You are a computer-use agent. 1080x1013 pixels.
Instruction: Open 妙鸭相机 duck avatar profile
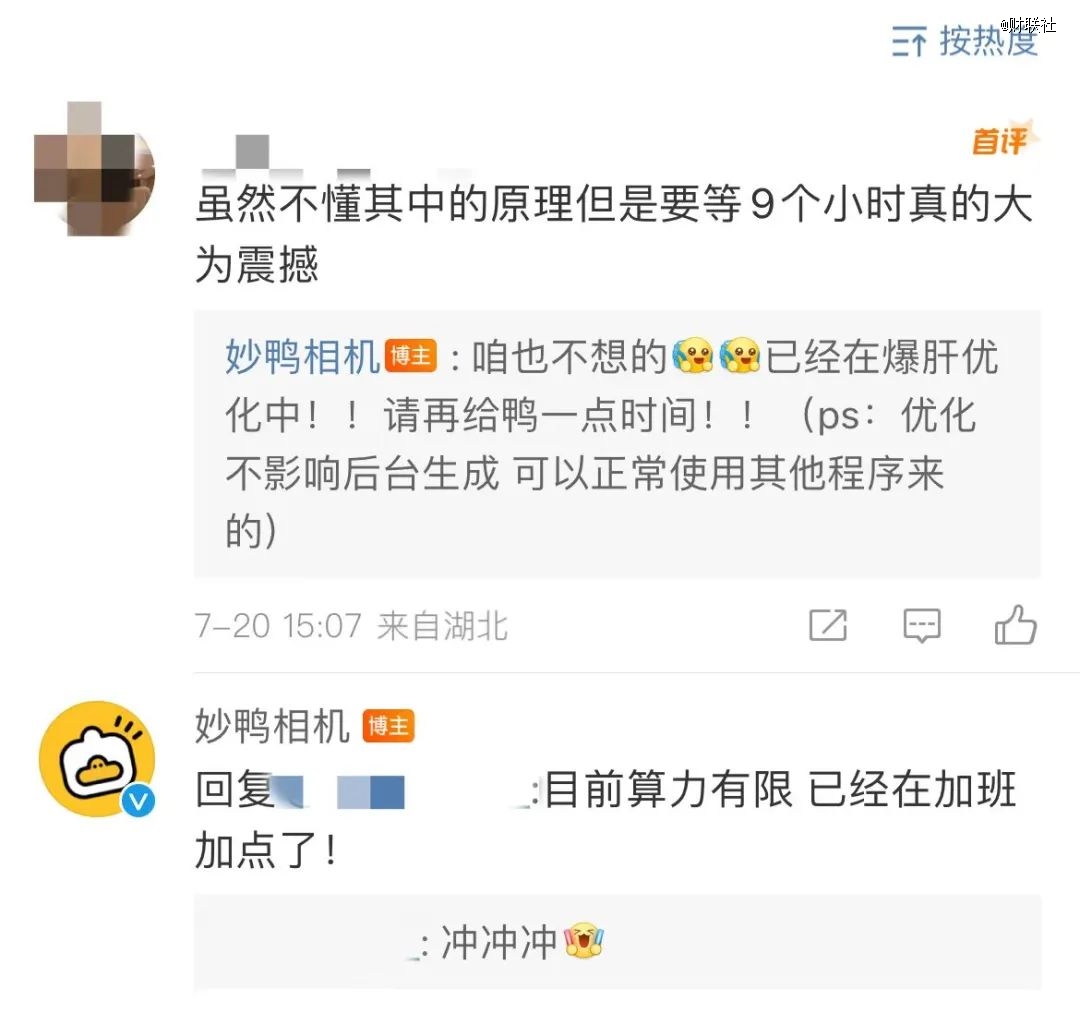pyautogui.click(x=97, y=759)
